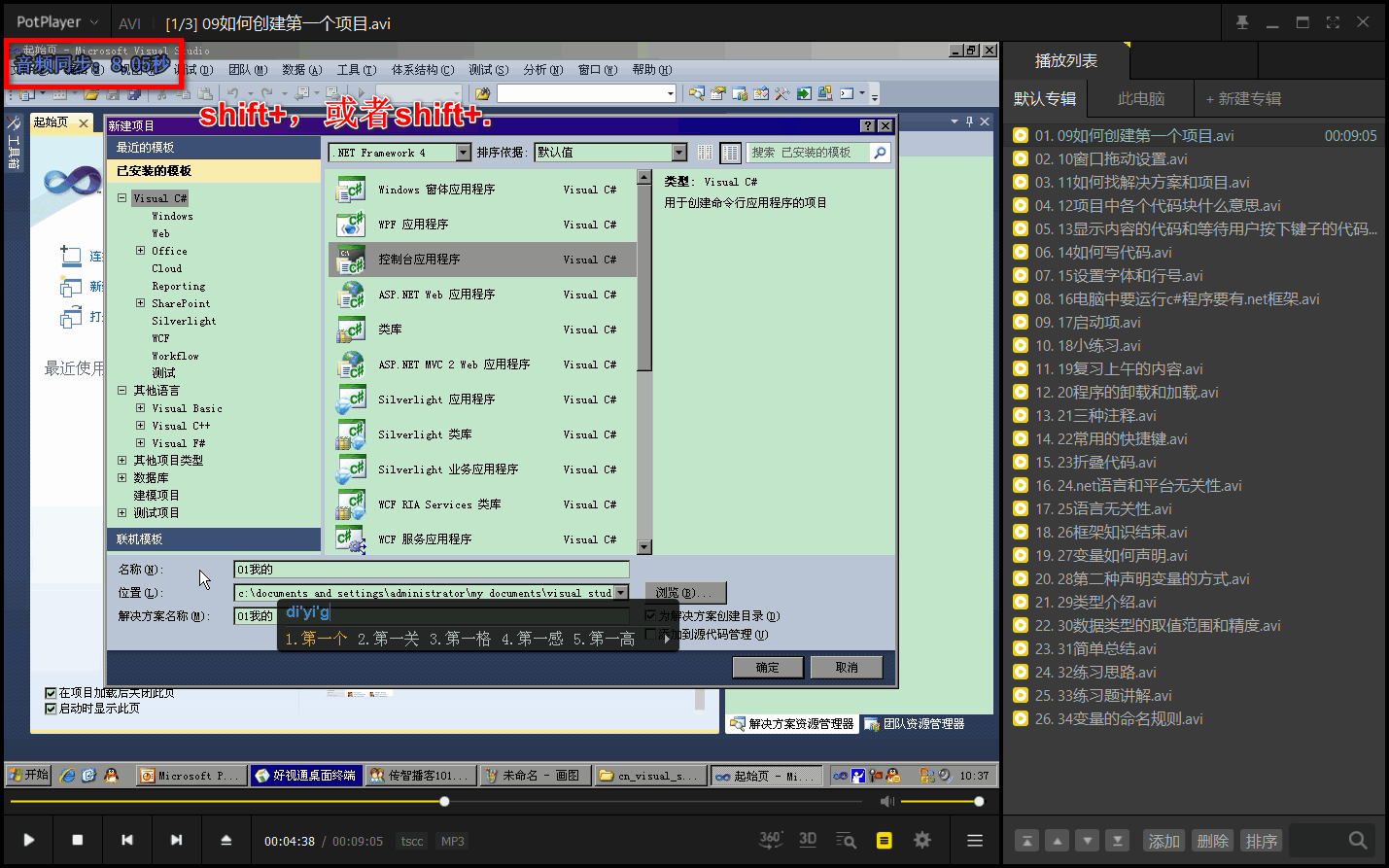The height and width of the screenshot is (868, 1389).
Task: Skip to the next track
Action: 176,840
